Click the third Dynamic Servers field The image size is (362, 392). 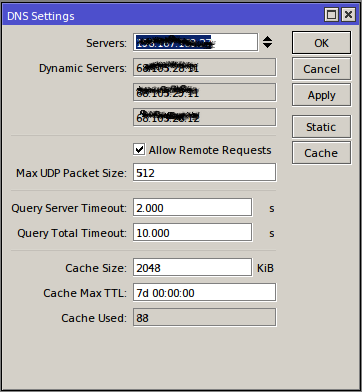point(205,117)
